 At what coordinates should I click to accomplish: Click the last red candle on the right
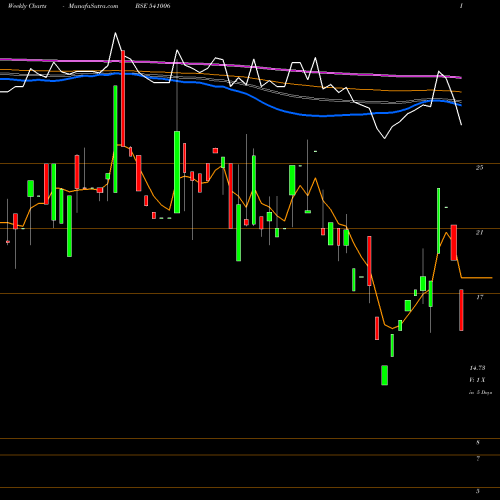tap(461, 310)
